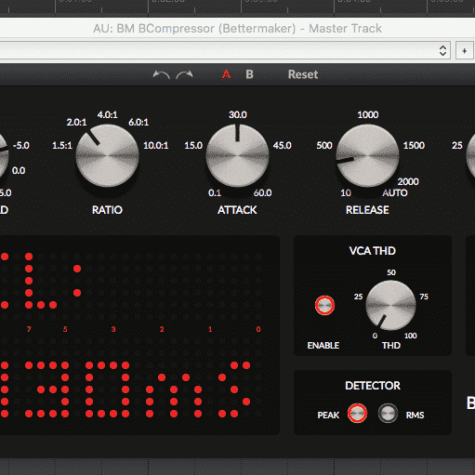The width and height of the screenshot is (475, 475).
Task: Open the preset dropdown selector
Action: 224,51
